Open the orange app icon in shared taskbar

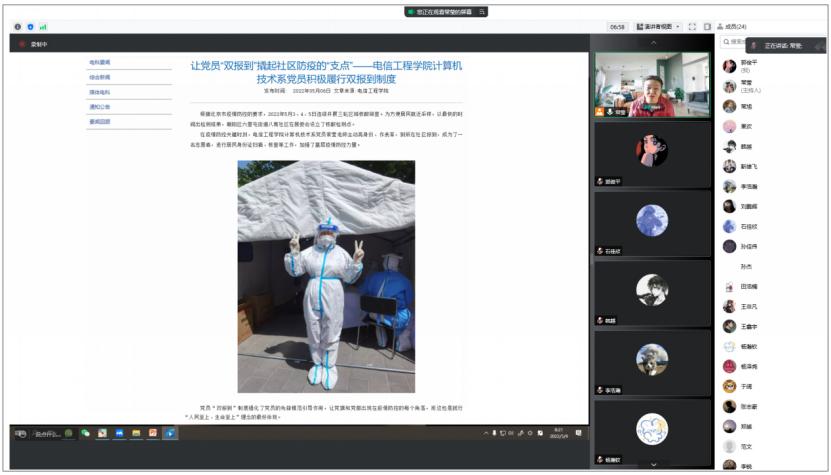pyautogui.click(x=153, y=433)
